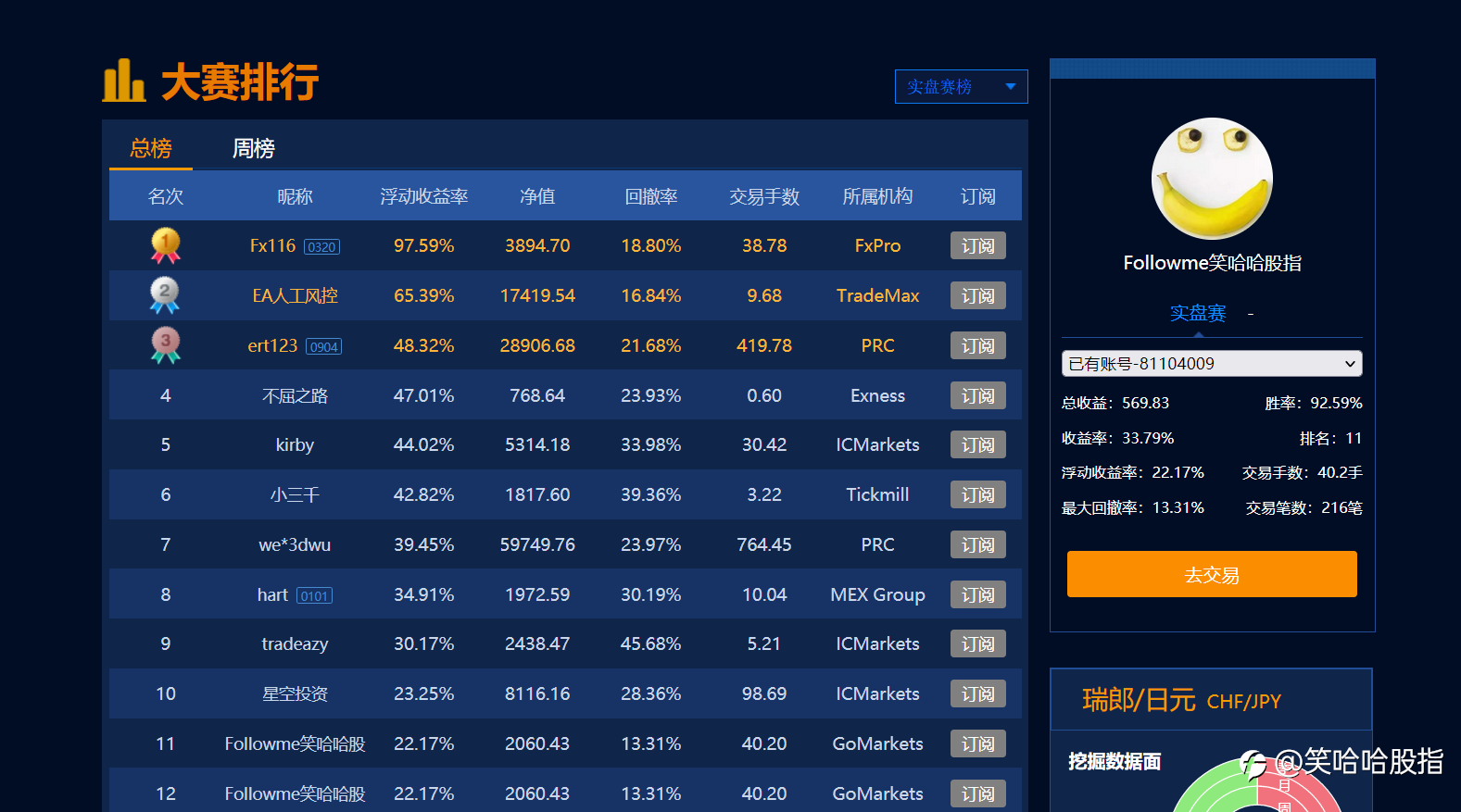This screenshot has height=812, width=1461.
Task: Select the 实盘赛 tab in profile card
Action: coord(1198,313)
